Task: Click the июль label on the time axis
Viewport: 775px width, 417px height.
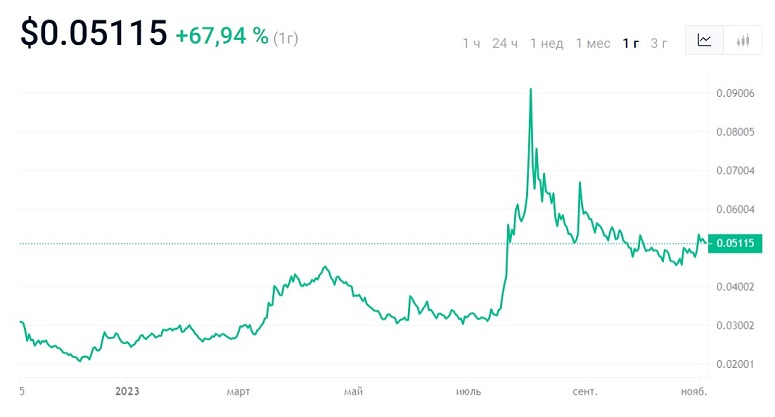Action: point(465,391)
